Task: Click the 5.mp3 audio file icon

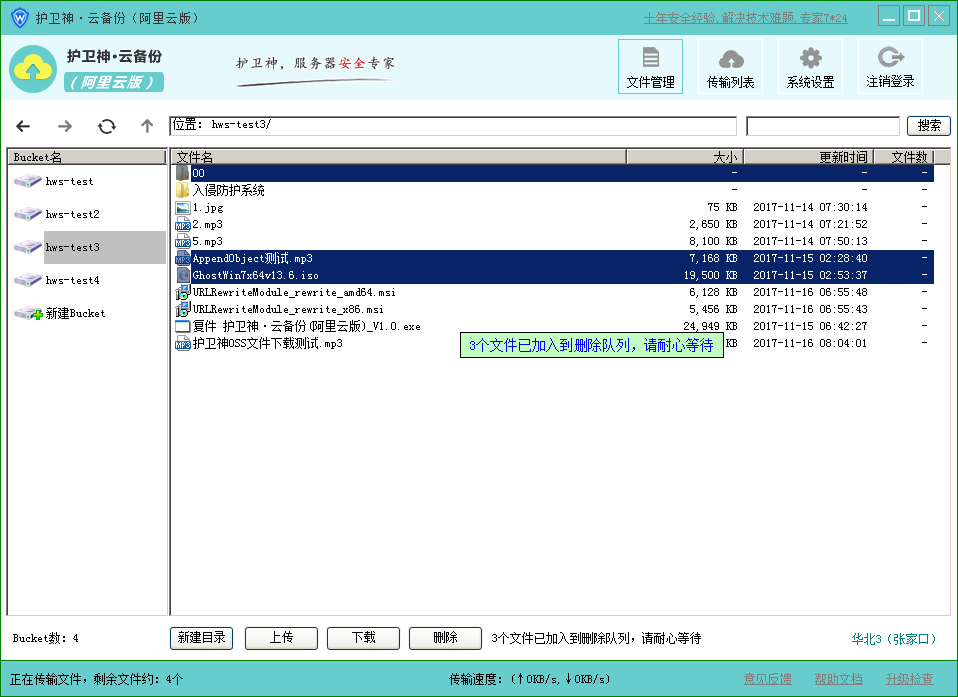Action: coord(182,241)
